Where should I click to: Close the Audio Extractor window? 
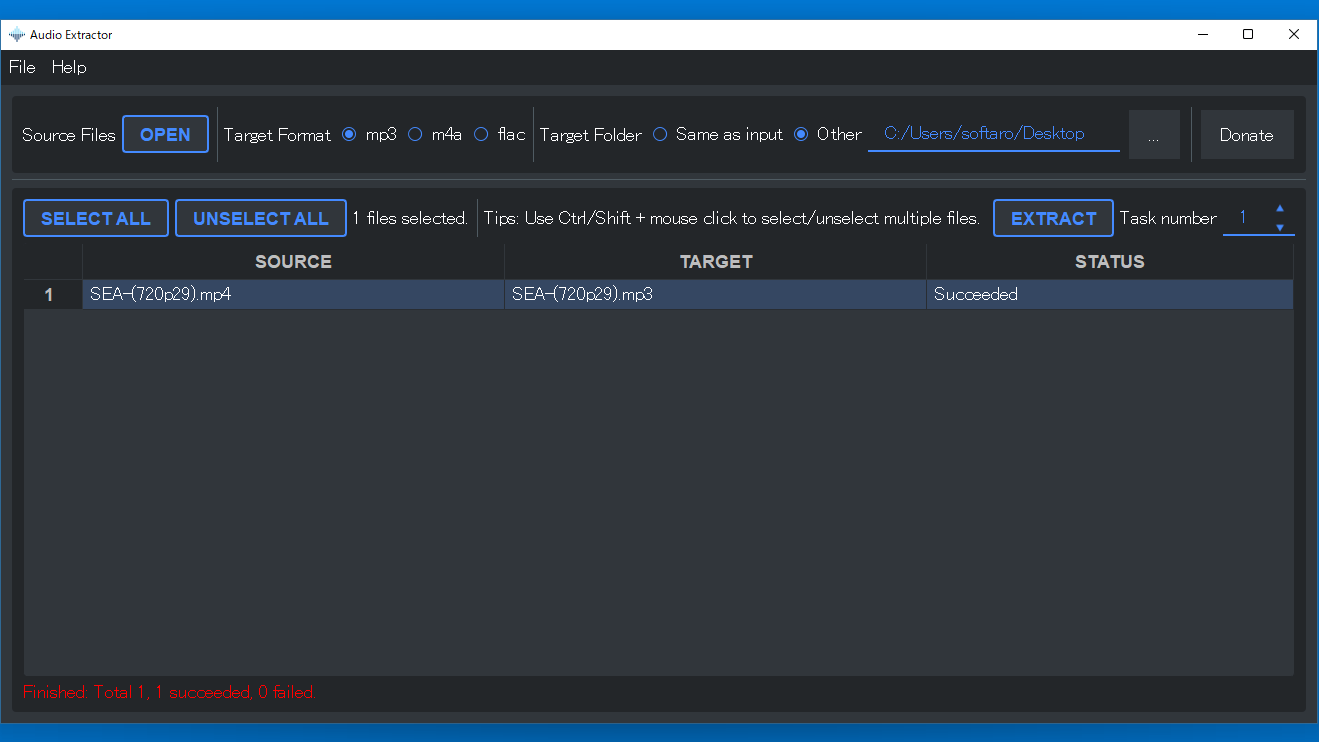pos(1294,35)
